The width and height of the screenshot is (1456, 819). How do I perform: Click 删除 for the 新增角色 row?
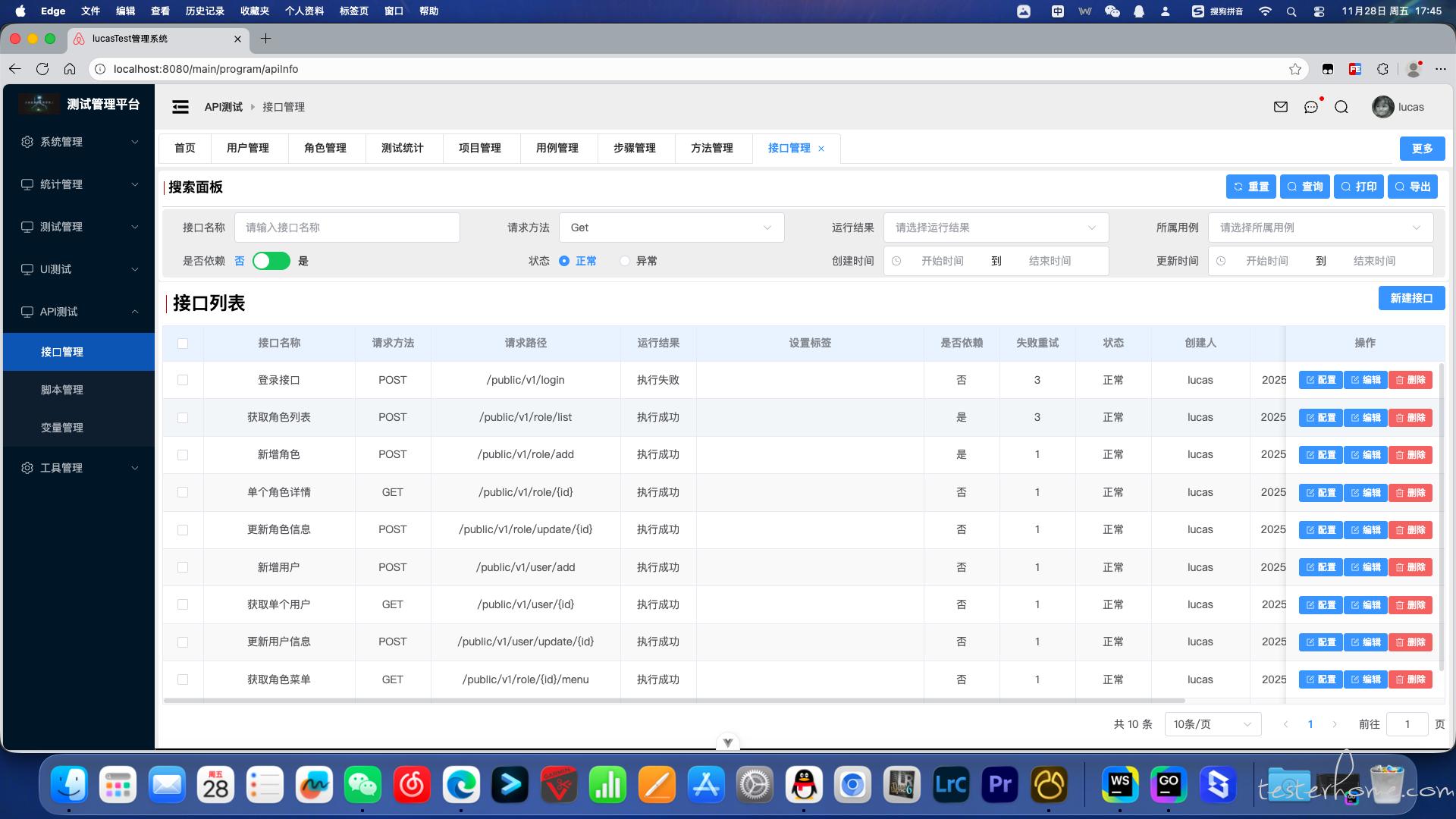point(1410,455)
